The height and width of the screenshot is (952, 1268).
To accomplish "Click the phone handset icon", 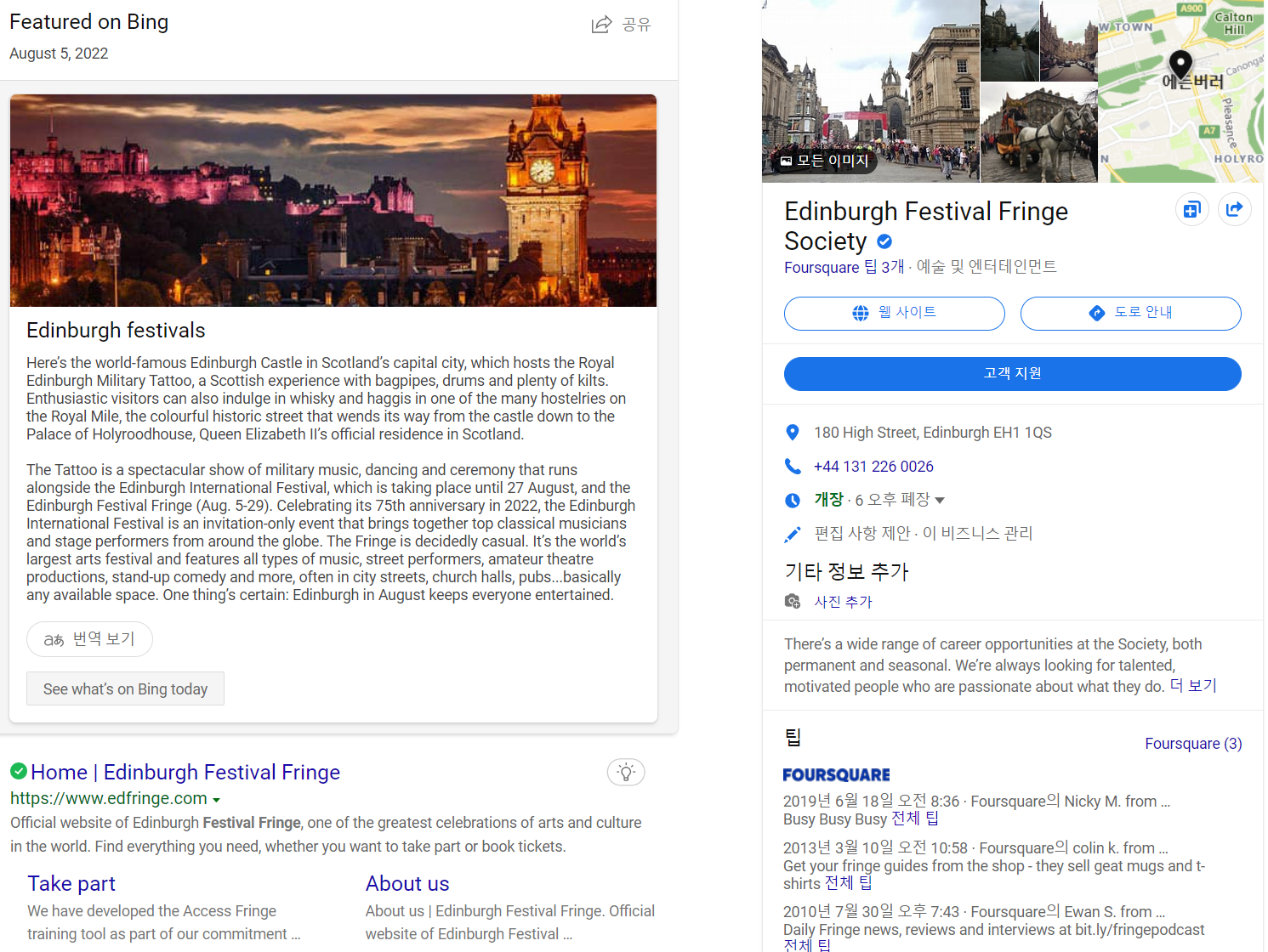I will click(793, 467).
